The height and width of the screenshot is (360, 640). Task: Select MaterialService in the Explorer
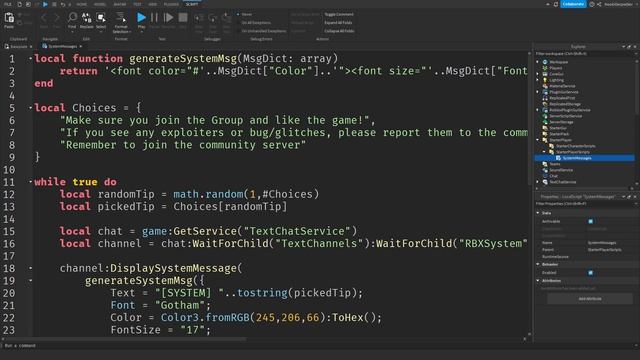tap(562, 86)
